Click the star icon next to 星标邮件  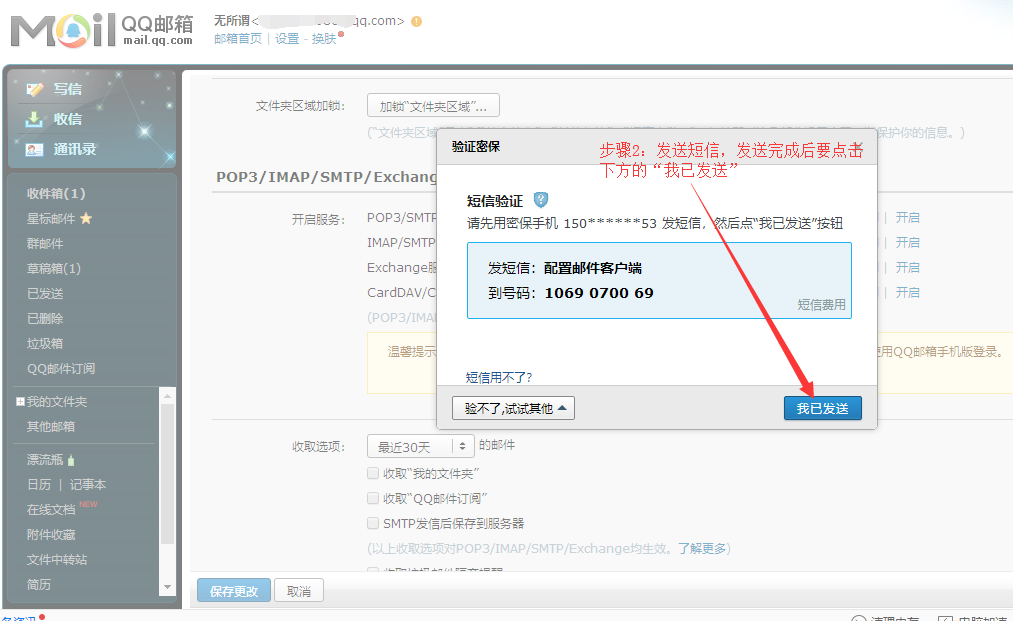click(86, 218)
